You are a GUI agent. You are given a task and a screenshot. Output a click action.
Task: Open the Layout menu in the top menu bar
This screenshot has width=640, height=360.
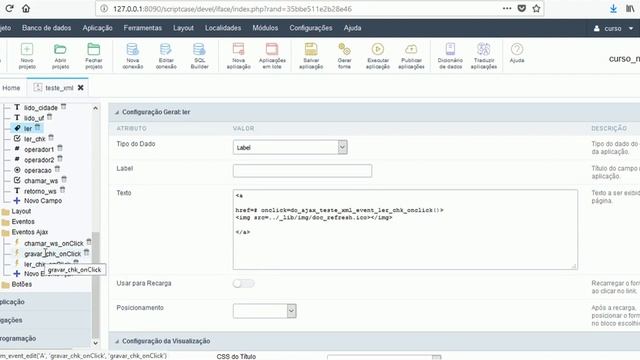click(x=183, y=28)
